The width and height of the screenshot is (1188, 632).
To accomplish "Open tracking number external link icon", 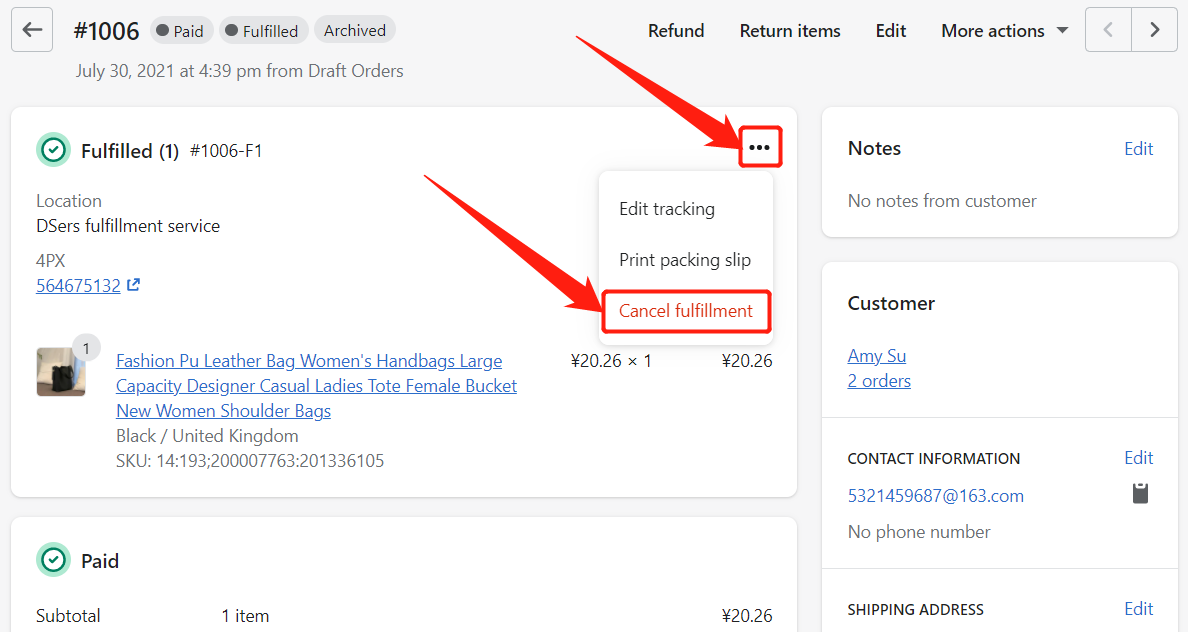I will tap(133, 285).
